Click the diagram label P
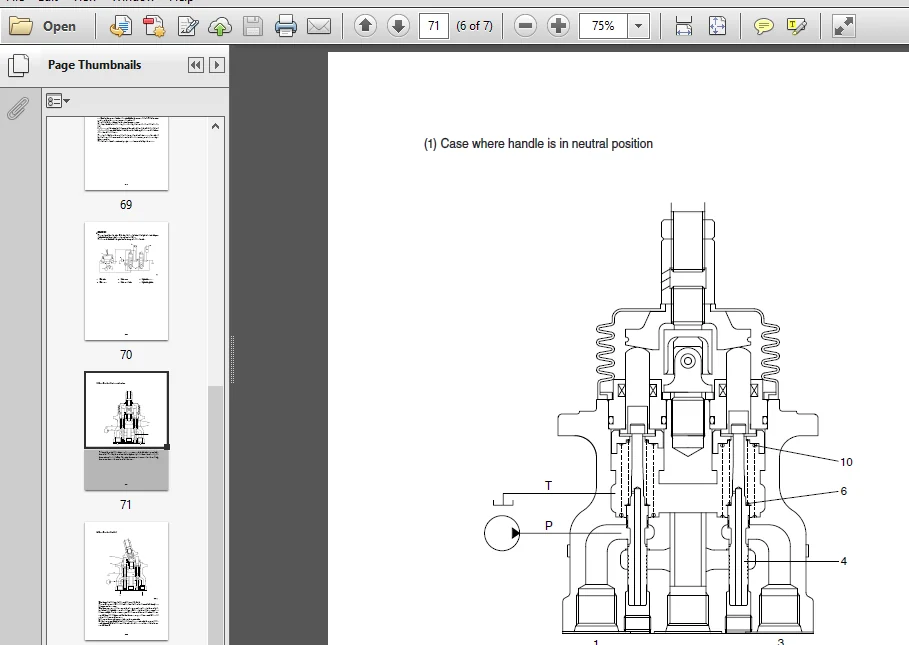Image resolution: width=909 pixels, height=645 pixels. click(x=548, y=526)
